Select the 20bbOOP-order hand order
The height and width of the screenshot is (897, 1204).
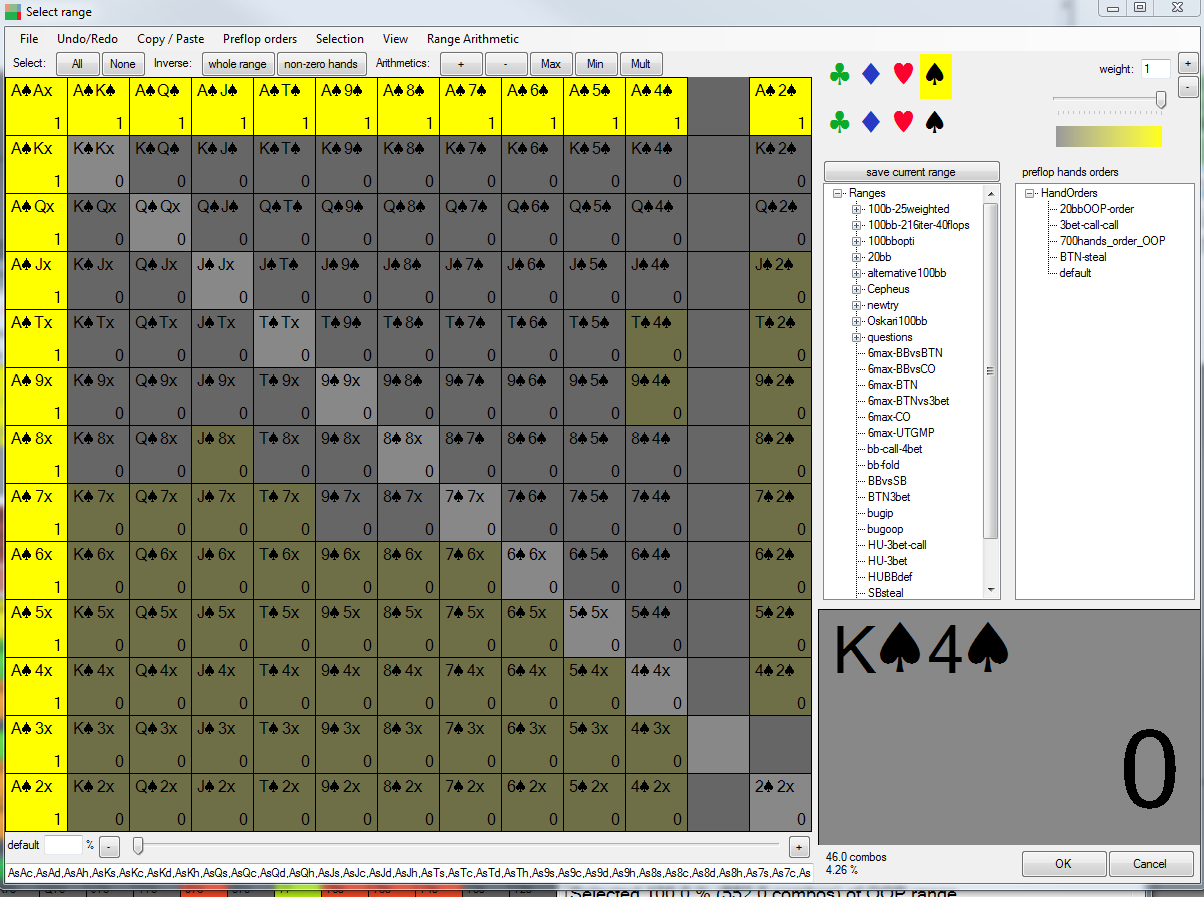(x=1097, y=209)
